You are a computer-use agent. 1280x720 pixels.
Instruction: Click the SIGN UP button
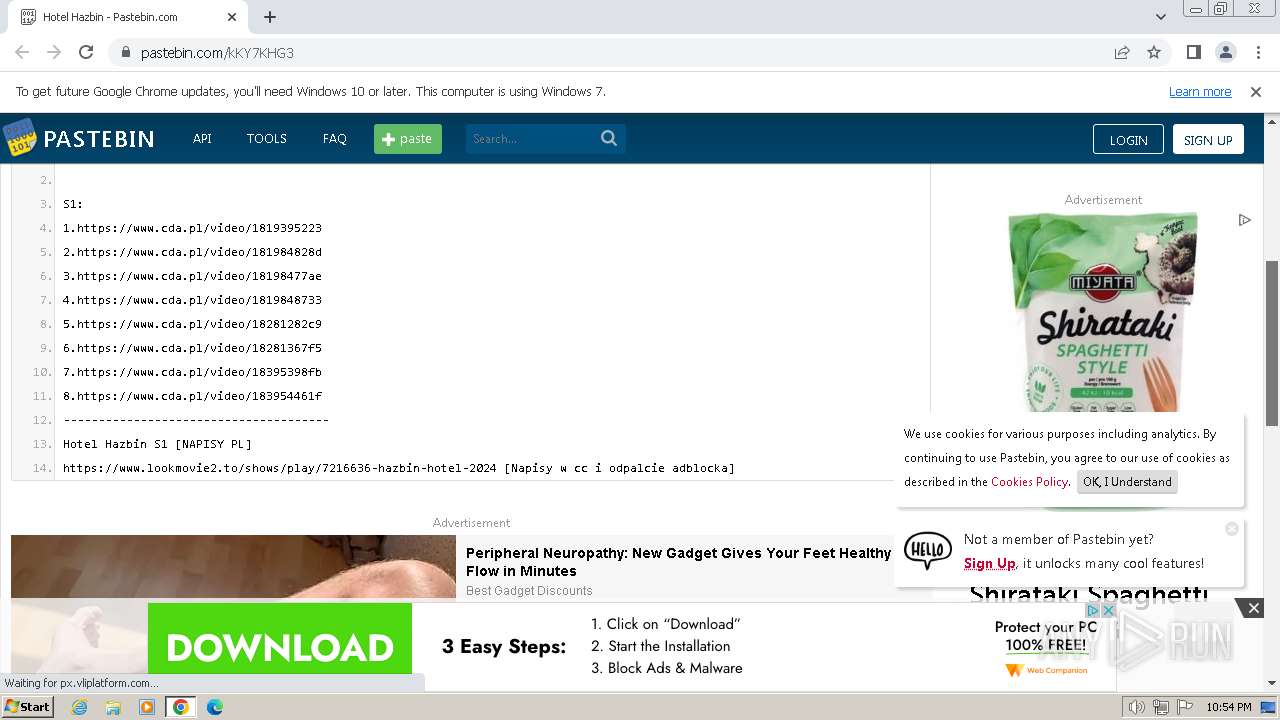tap(1208, 140)
